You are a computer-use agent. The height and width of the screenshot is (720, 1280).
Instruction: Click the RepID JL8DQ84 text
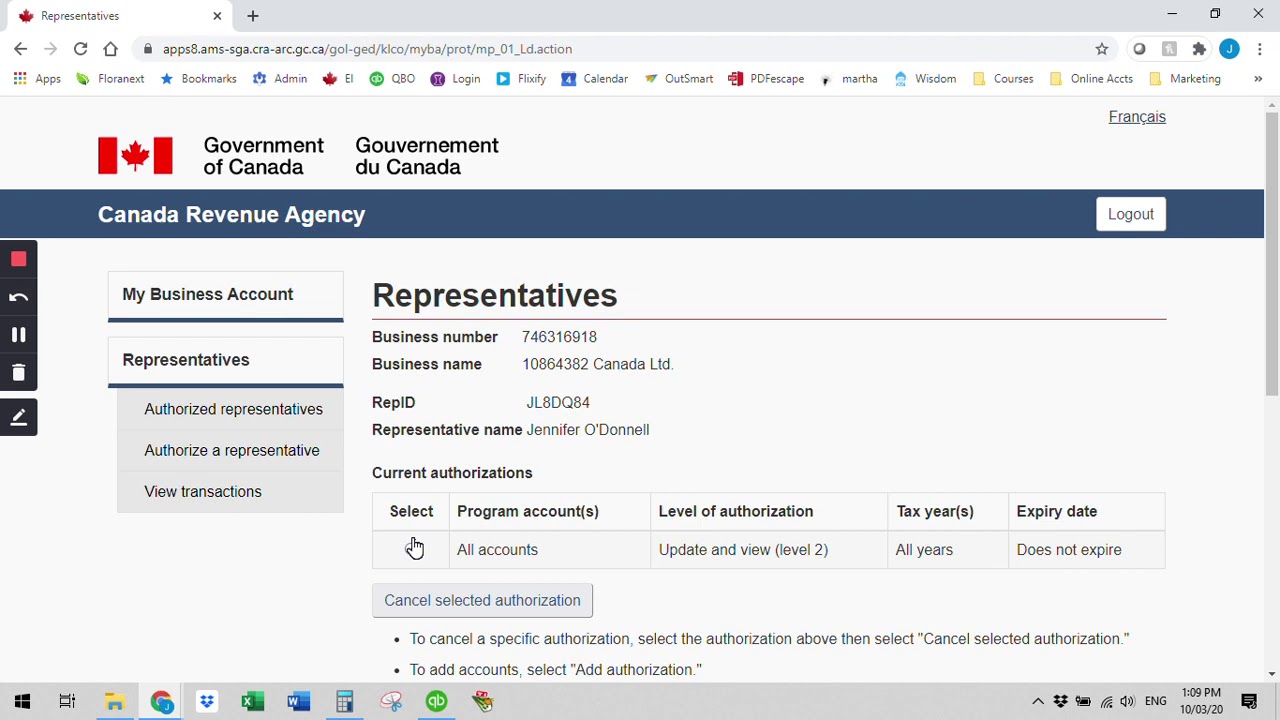click(x=558, y=402)
